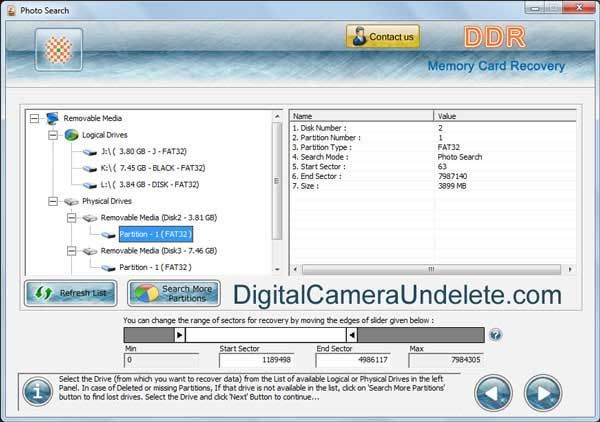This screenshot has height=422, width=600.
Task: Select the End Sector row in details
Action: [433, 176]
